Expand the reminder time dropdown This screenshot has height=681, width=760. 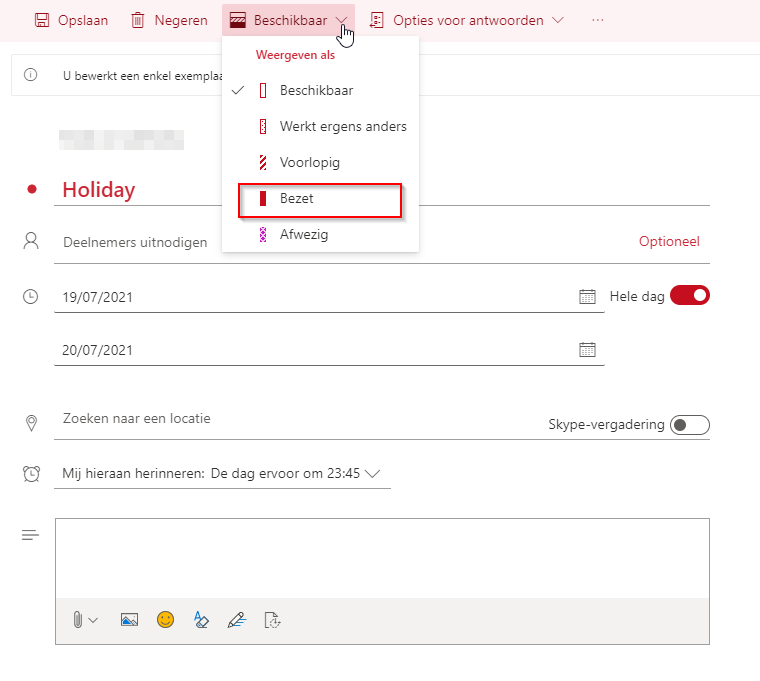pyautogui.click(x=374, y=474)
